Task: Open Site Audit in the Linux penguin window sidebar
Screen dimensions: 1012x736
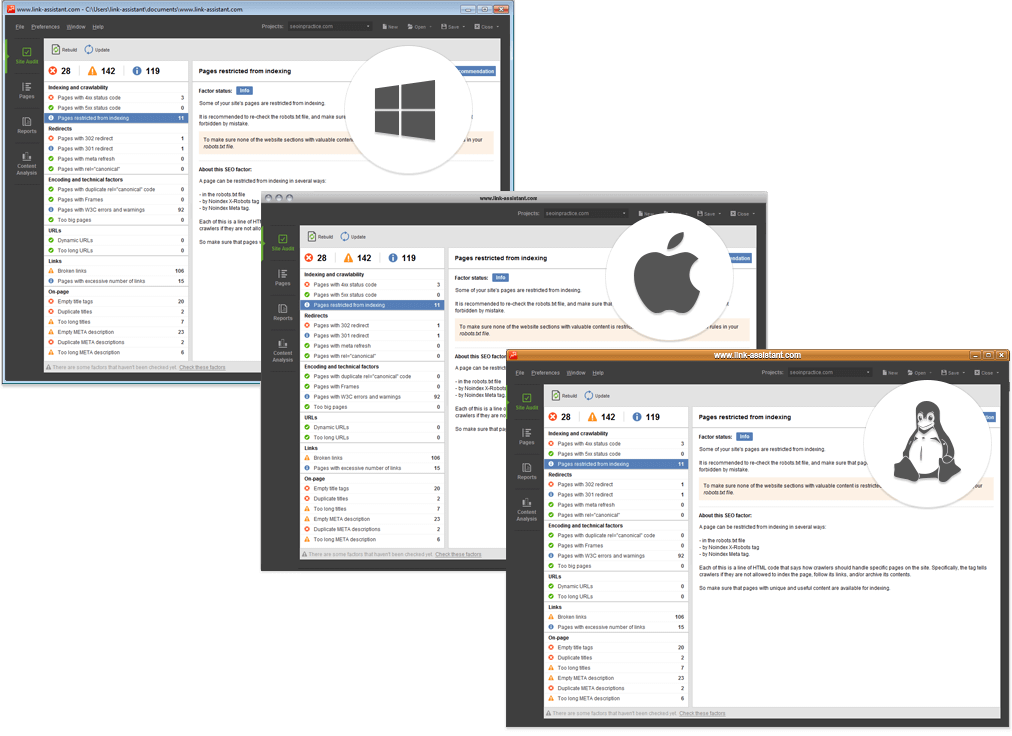Action: tap(527, 401)
